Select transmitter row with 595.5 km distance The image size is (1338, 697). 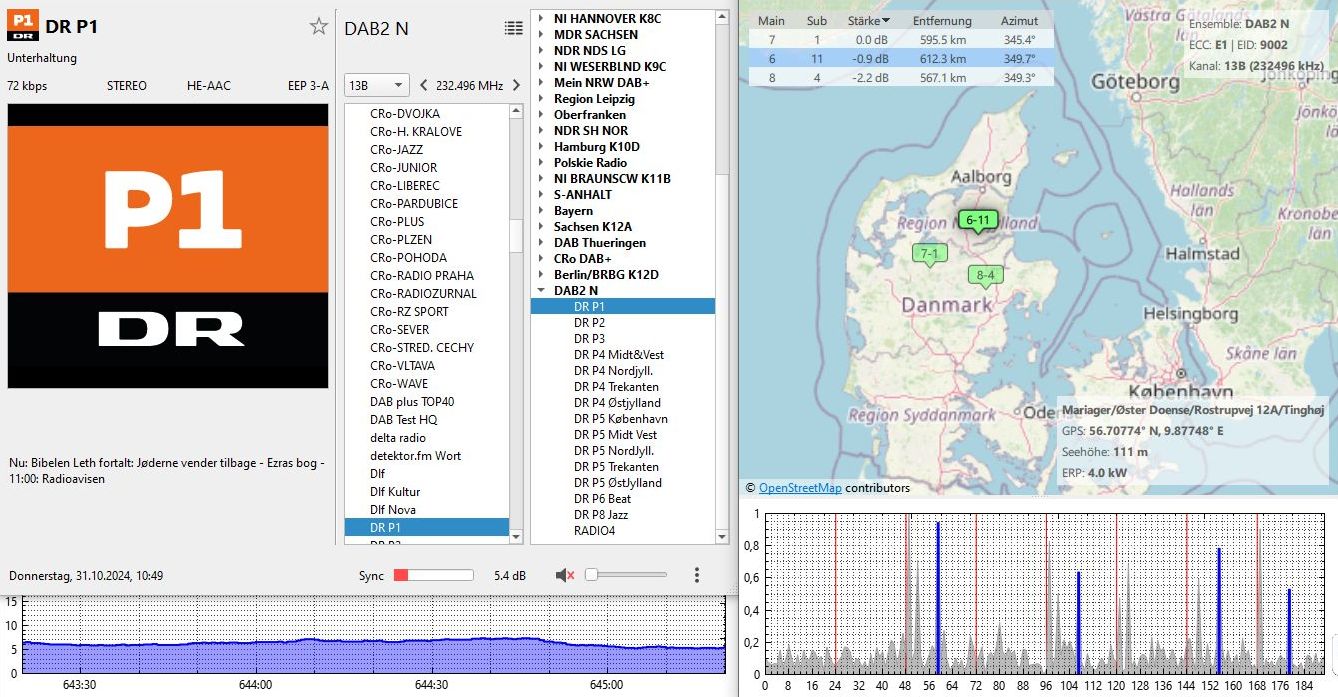pos(900,40)
